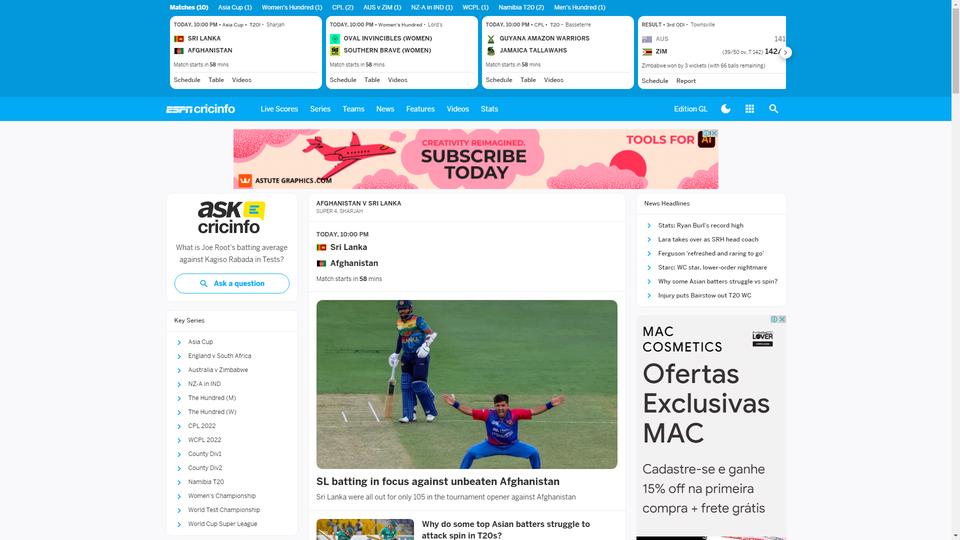Open WCPL 2022 series link
960x540 pixels.
point(204,440)
